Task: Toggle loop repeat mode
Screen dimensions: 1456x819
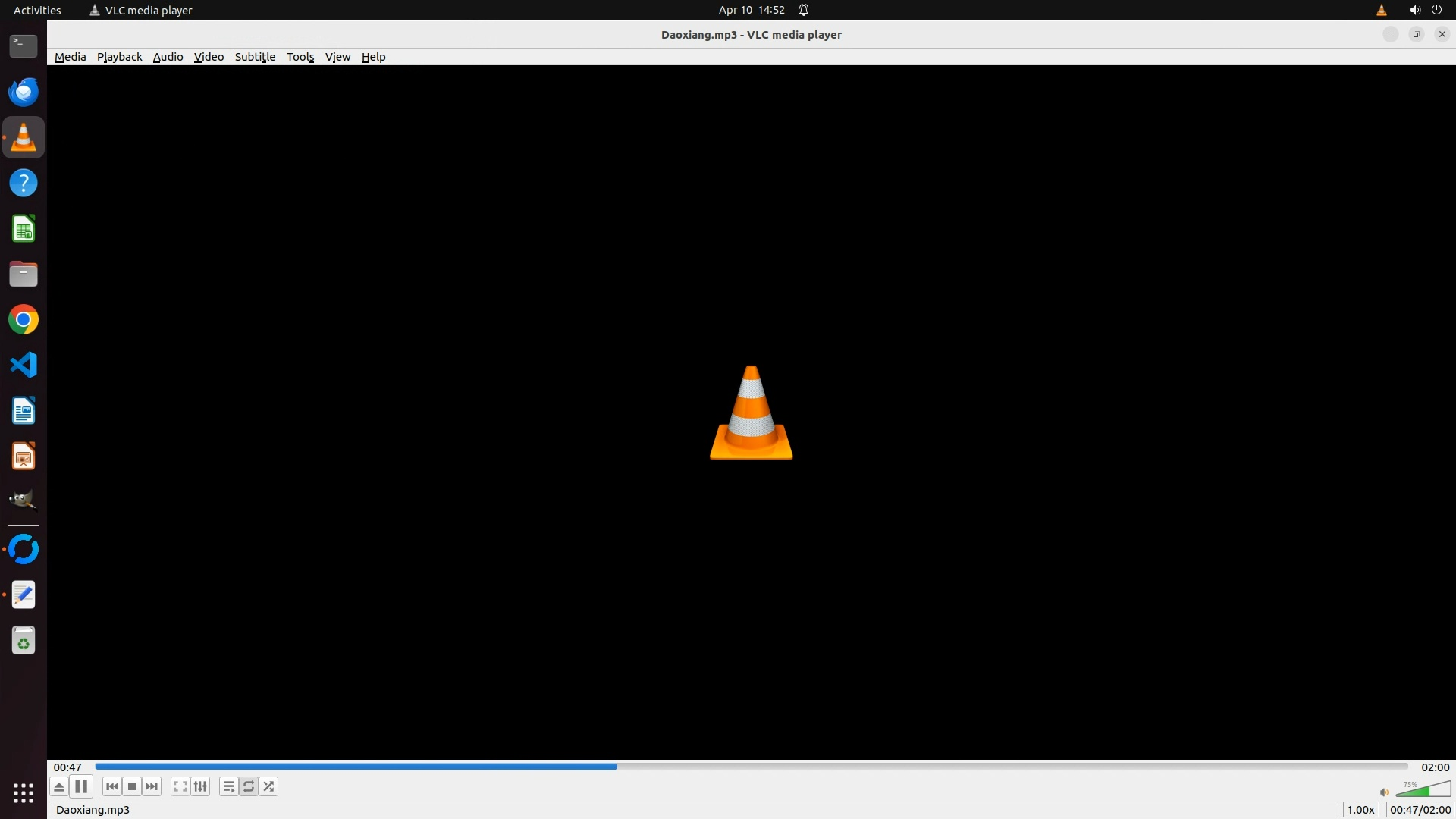Action: (249, 786)
